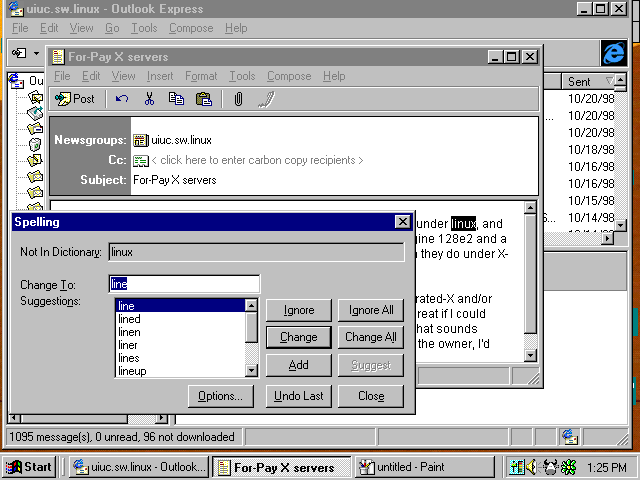Click suggestions list scroll down arrow
Image resolution: width=640 pixels, height=480 pixels.
(251, 370)
